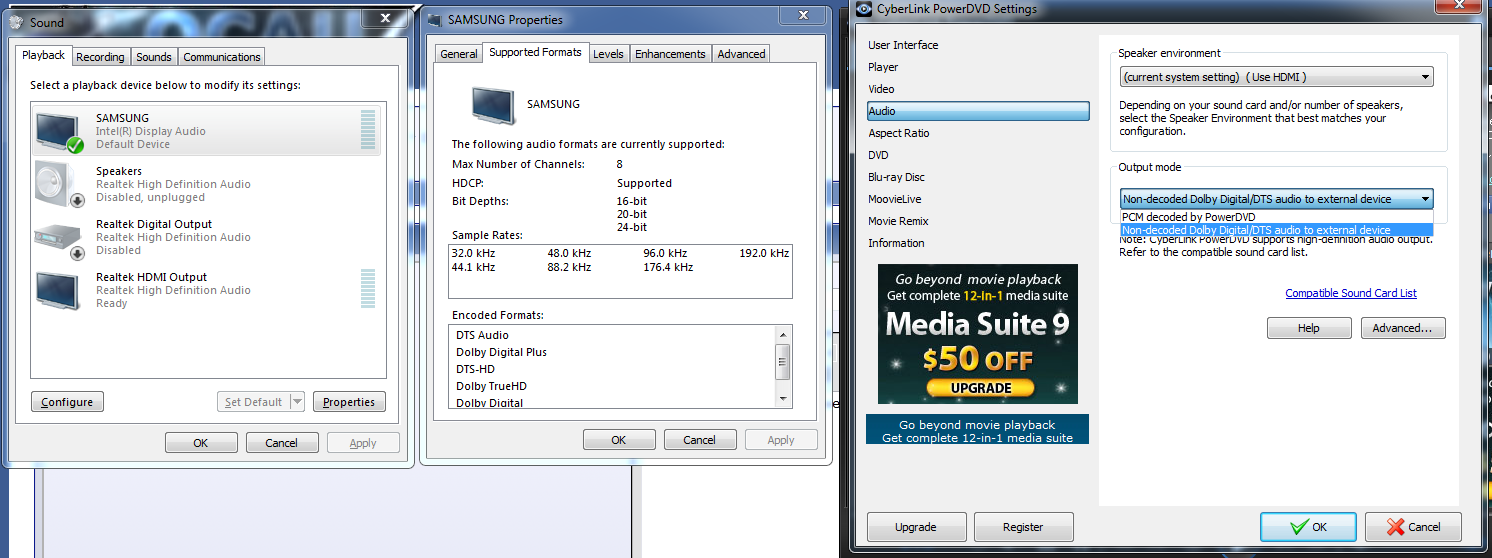Click Cancel in SAMSUNG Properties window
Screen dimensions: 1492x558
pos(699,440)
